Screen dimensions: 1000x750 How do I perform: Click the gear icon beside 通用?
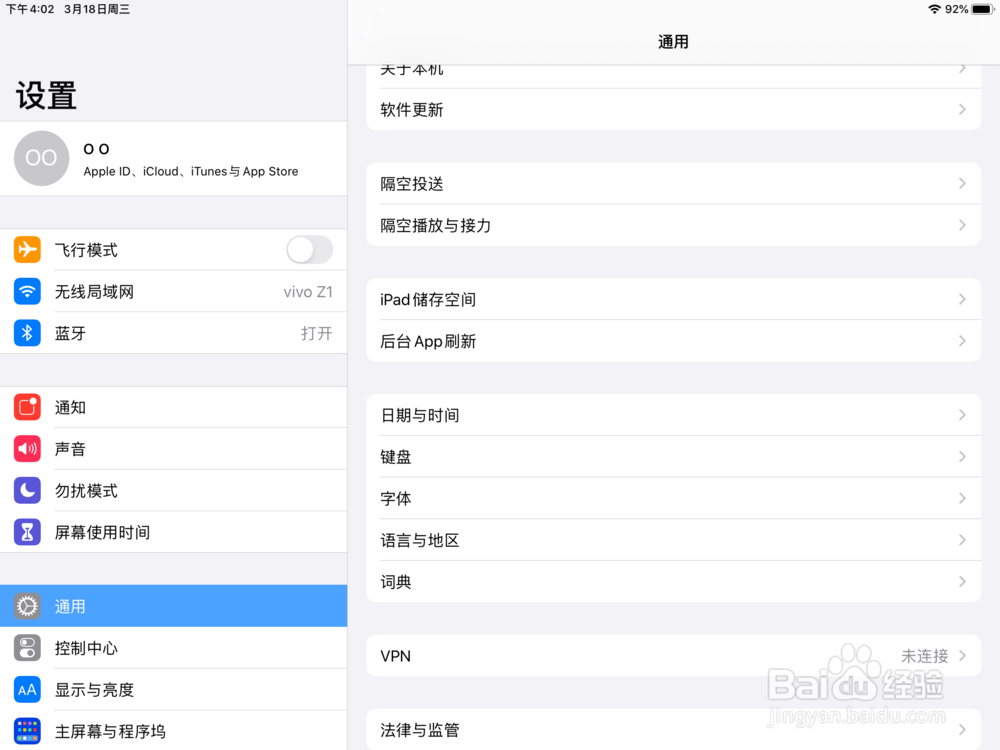(26, 606)
